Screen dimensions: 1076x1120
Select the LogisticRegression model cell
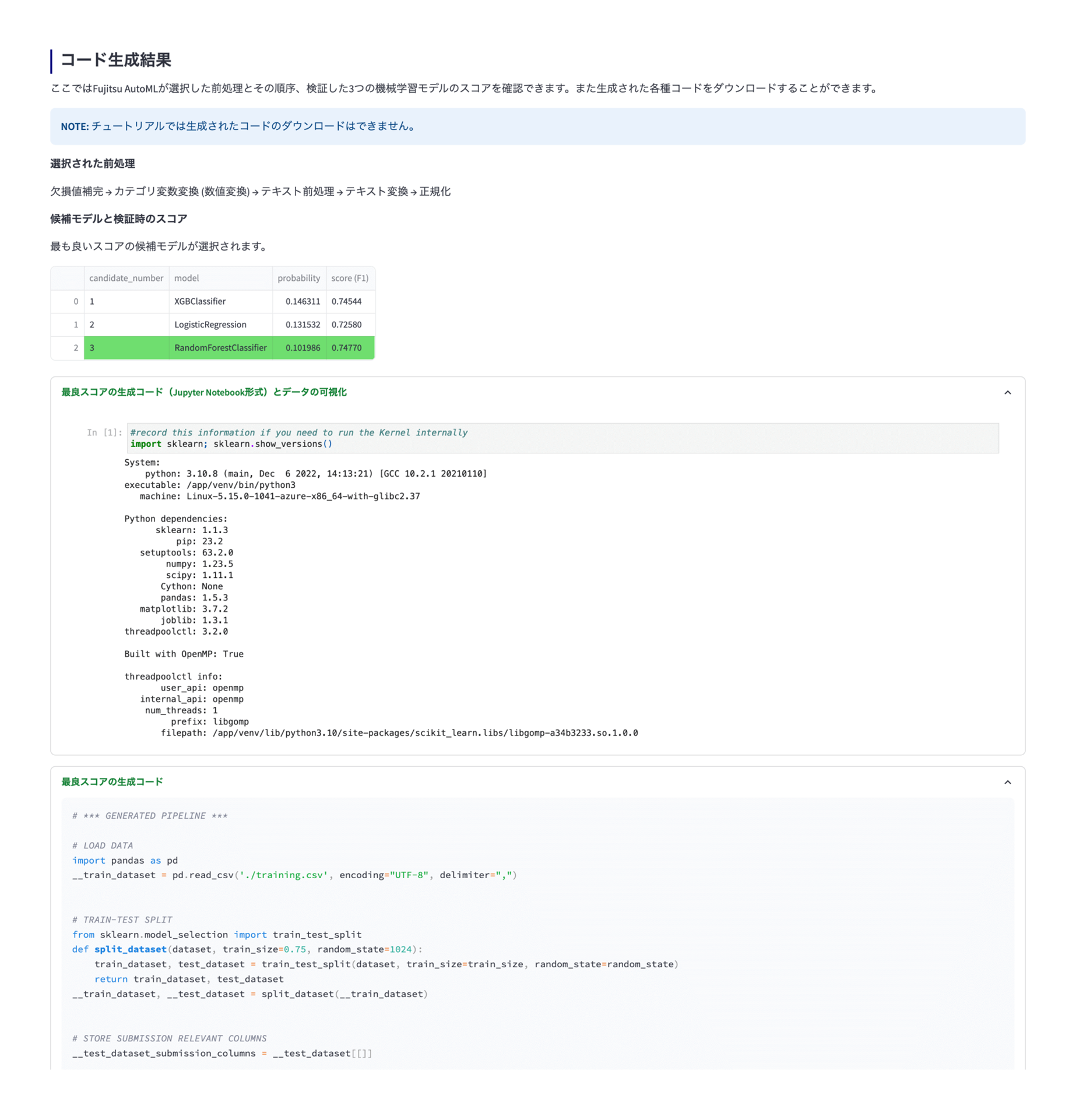click(210, 325)
